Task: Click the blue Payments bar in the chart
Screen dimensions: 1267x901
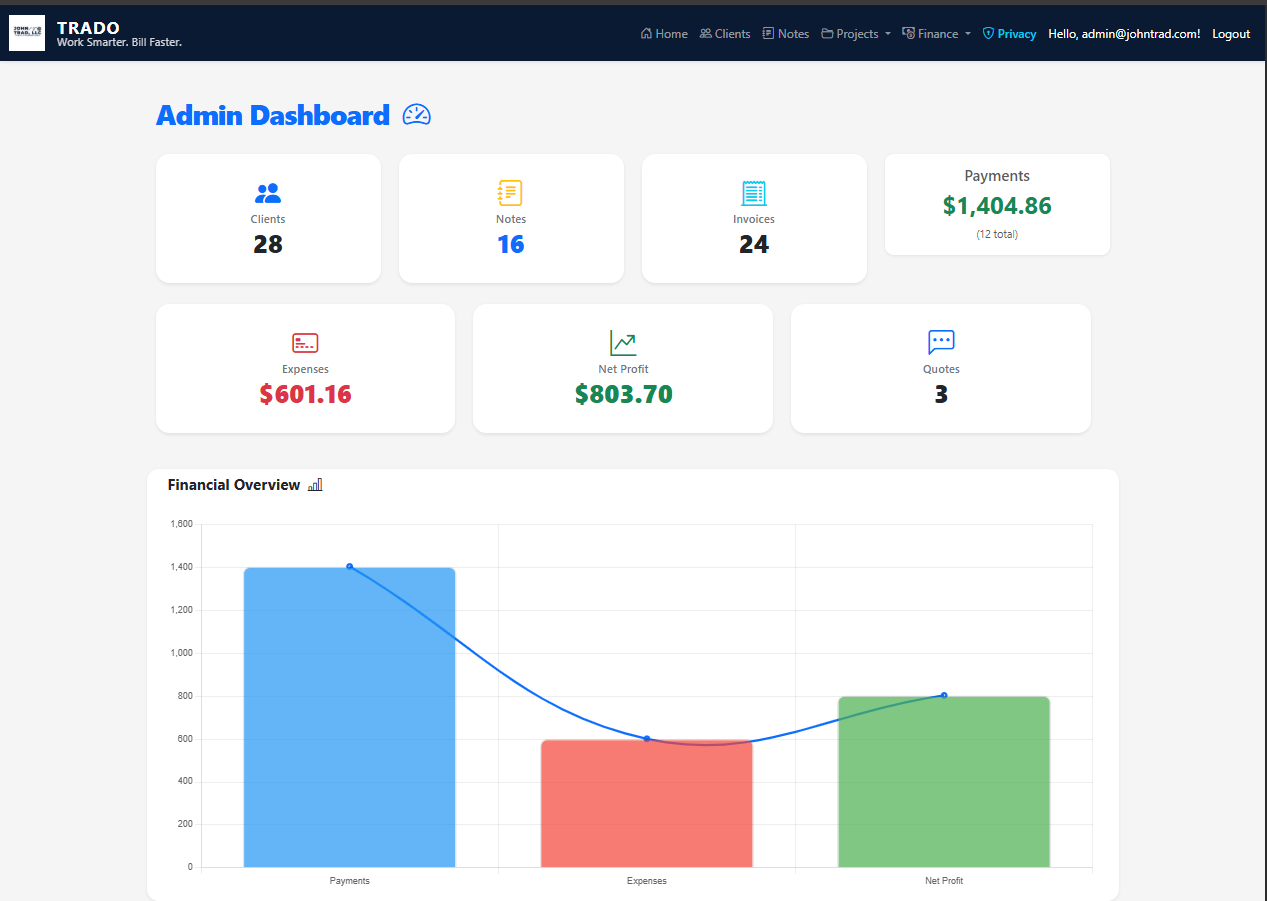Action: tap(348, 717)
